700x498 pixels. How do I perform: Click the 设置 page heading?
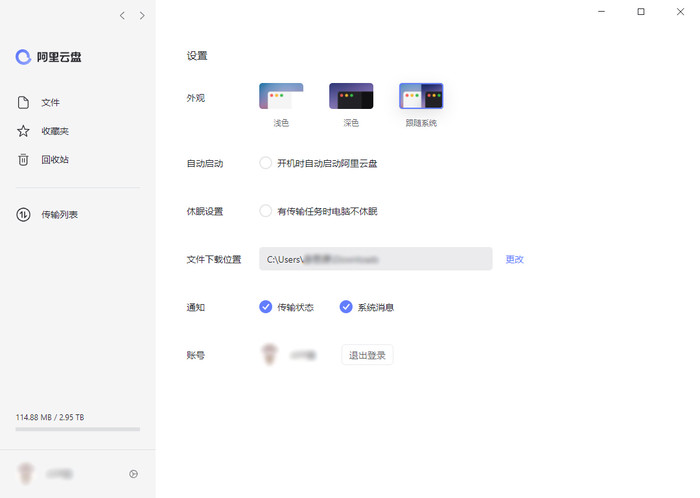[197, 56]
